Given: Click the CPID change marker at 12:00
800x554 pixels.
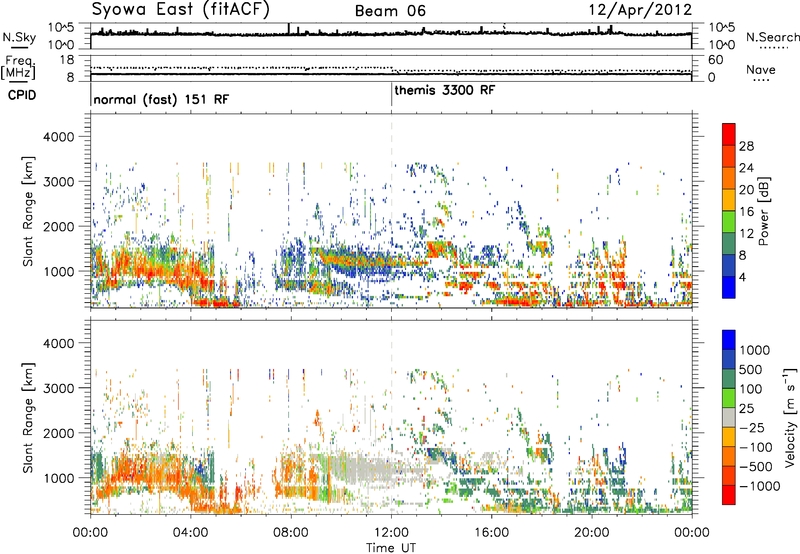Looking at the screenshot, I should (392, 95).
